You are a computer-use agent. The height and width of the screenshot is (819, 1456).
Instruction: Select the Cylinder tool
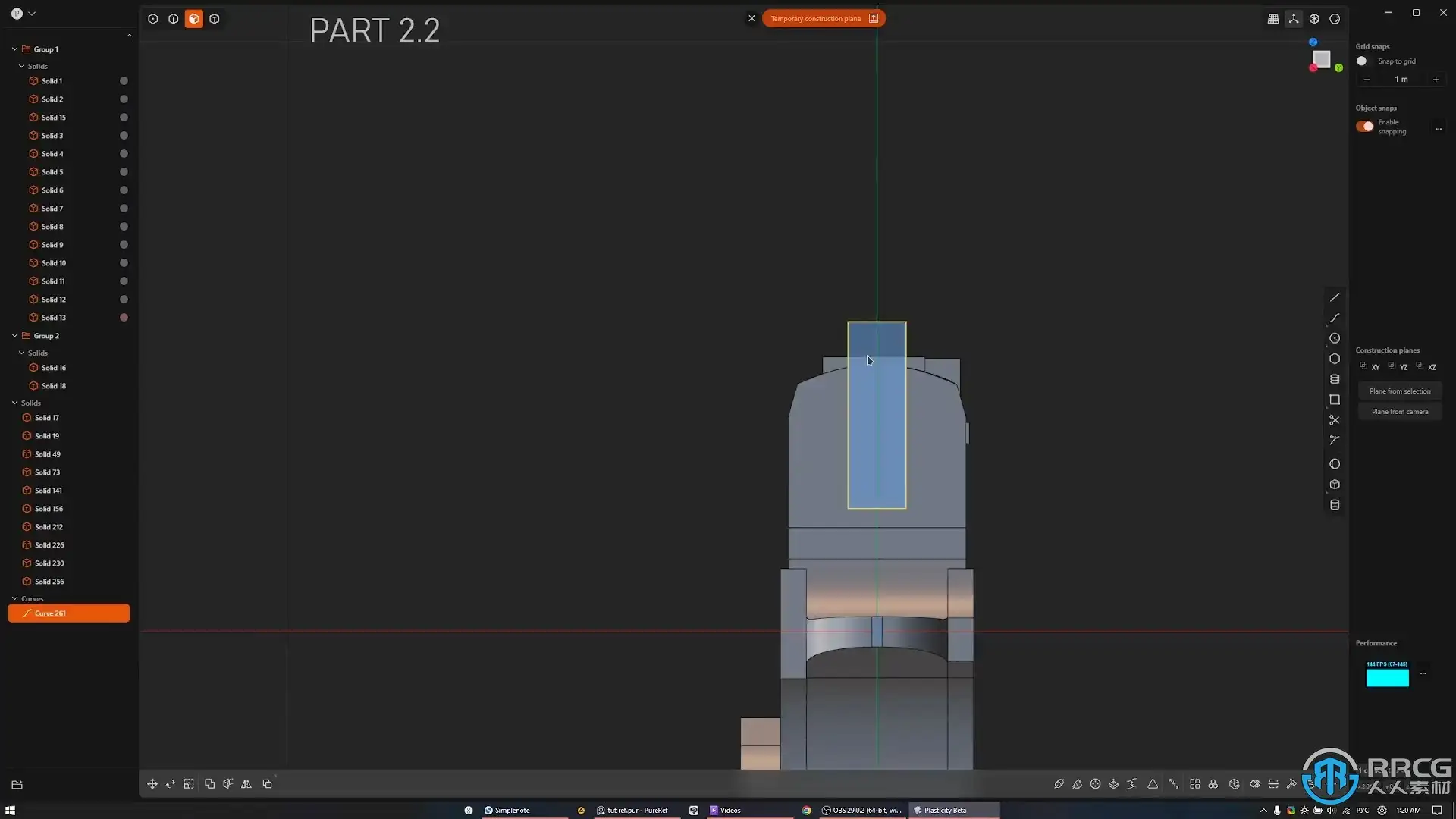coord(1335,505)
